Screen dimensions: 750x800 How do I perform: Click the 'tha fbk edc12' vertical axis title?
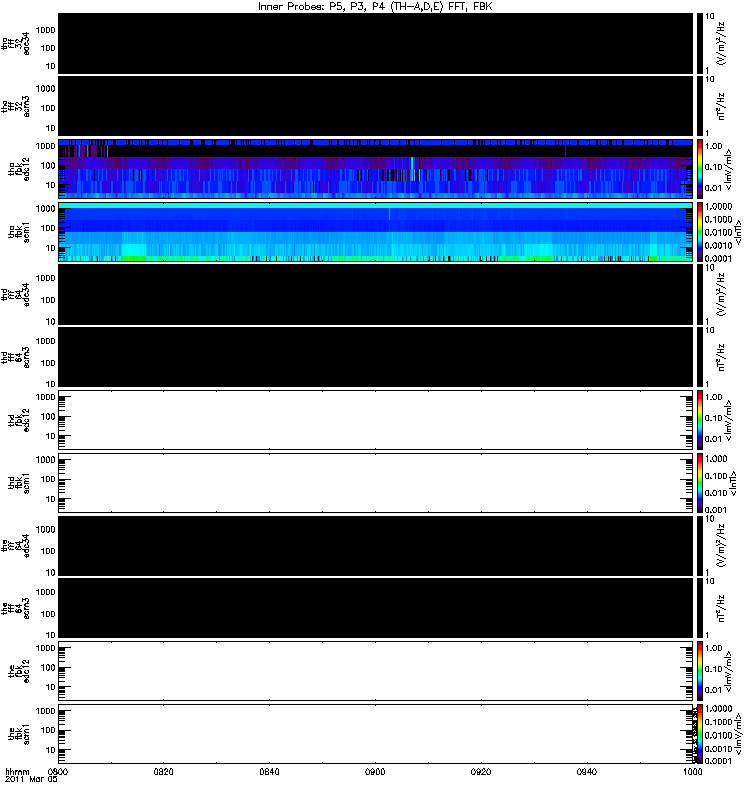[19, 169]
